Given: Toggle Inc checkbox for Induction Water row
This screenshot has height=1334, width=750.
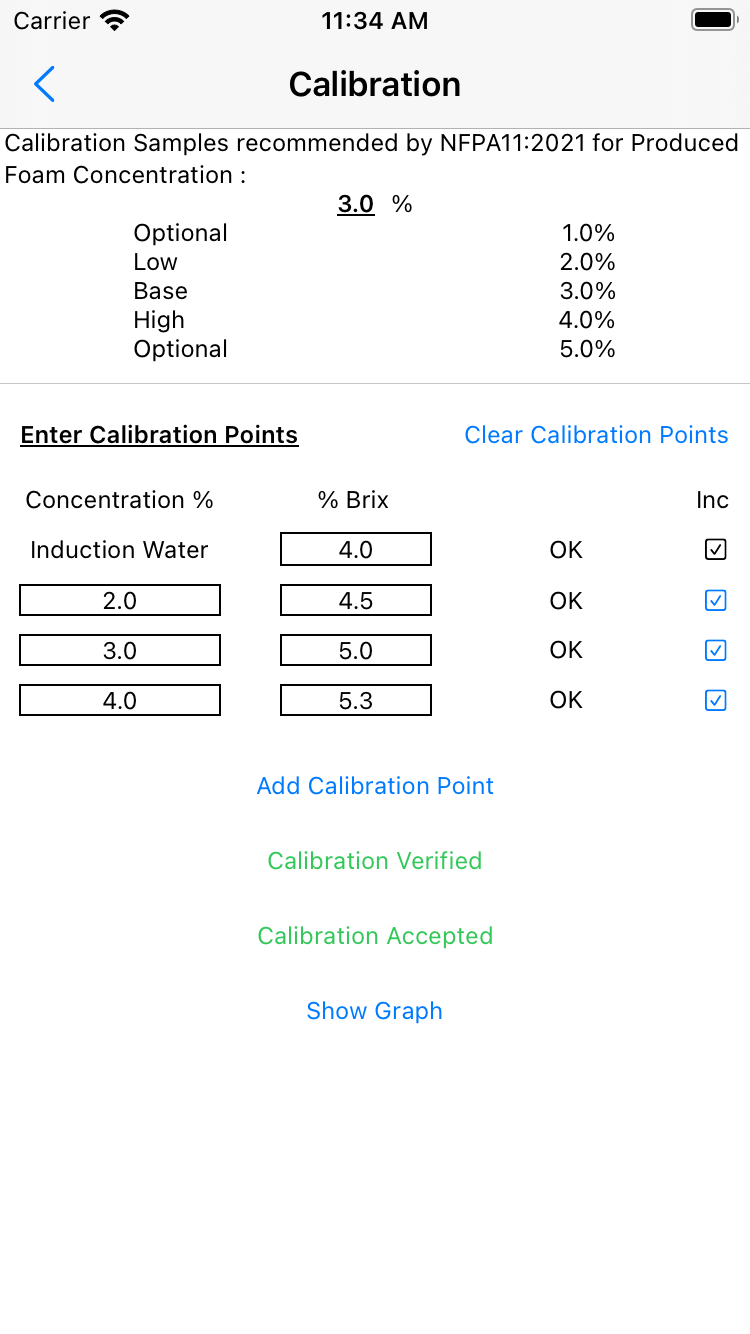Looking at the screenshot, I should tap(716, 549).
